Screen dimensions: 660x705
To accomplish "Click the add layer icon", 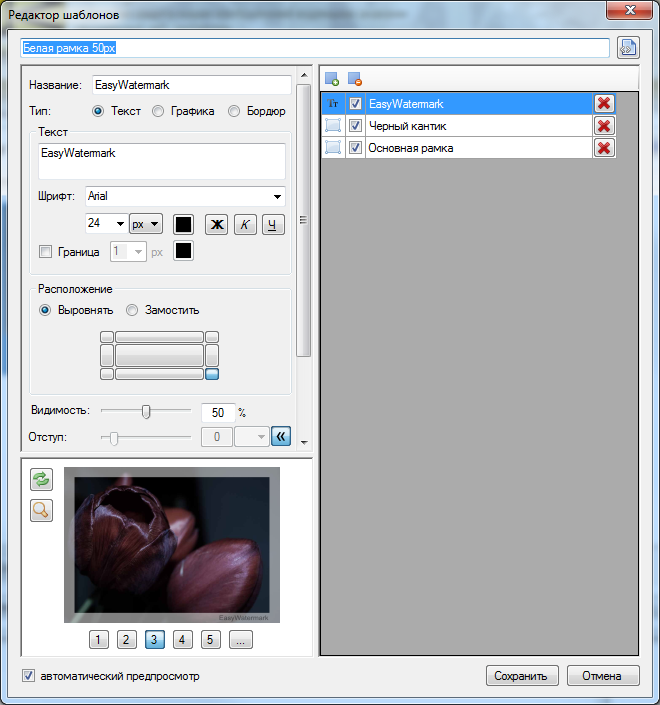I will (x=332, y=79).
